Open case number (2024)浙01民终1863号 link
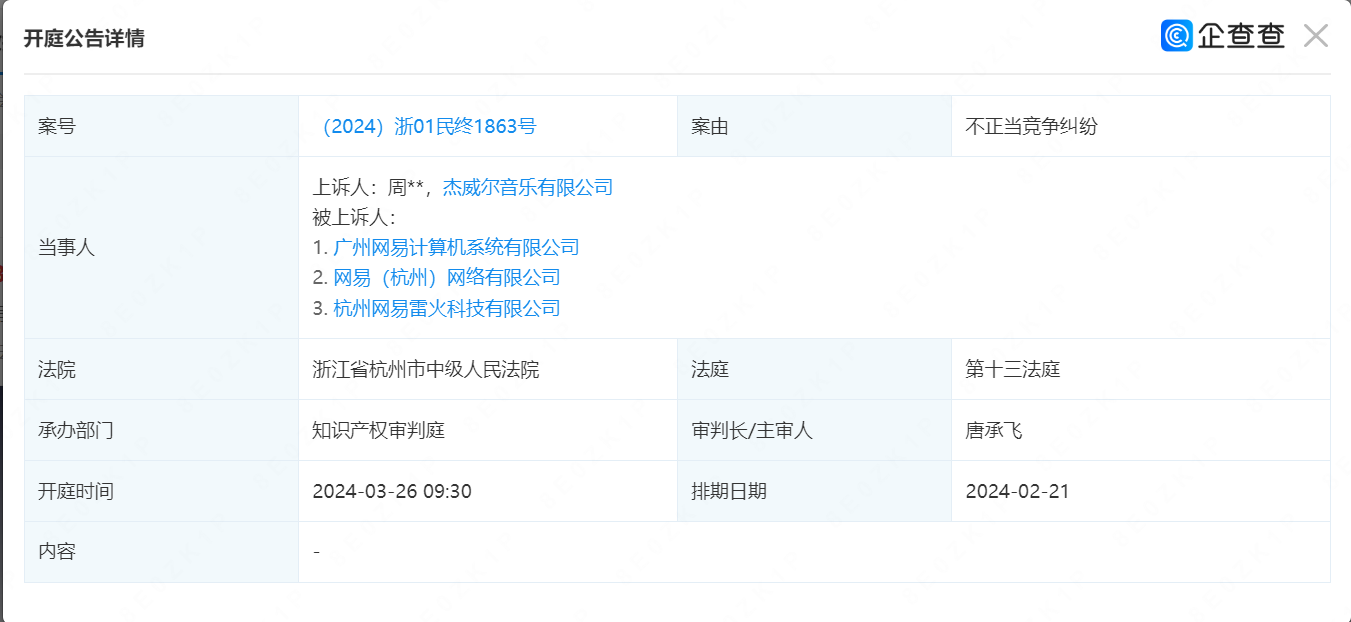 425,127
